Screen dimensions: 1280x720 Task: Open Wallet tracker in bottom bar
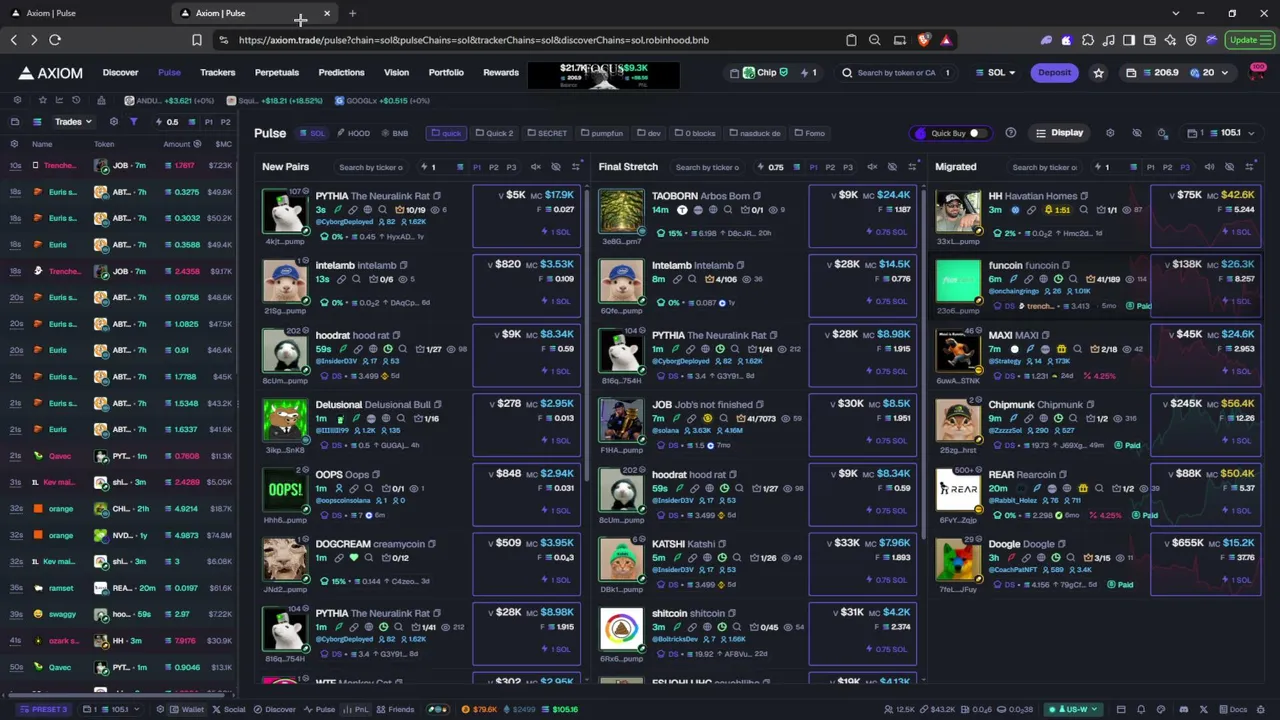(186, 709)
